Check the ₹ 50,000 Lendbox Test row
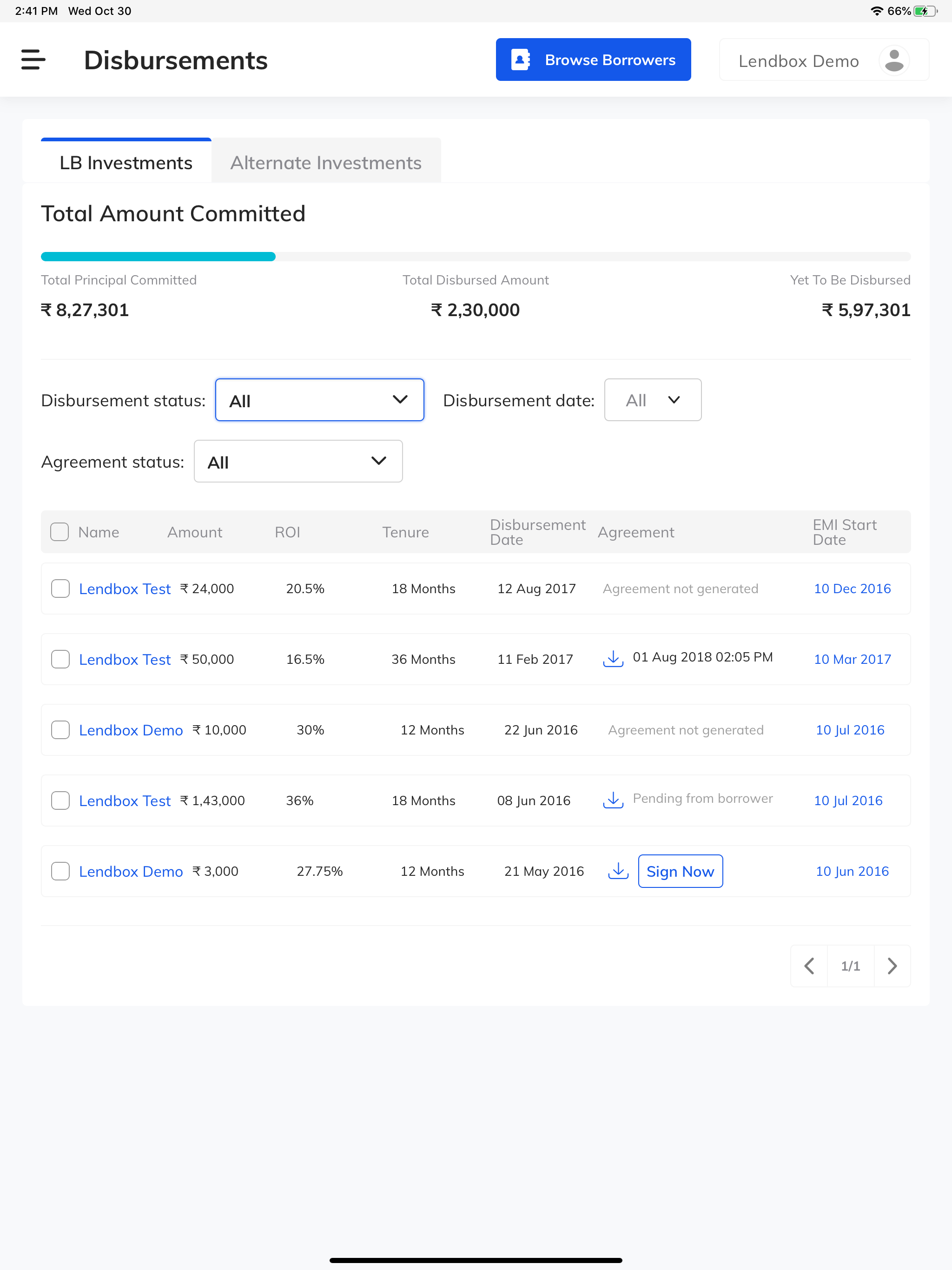952x1270 pixels. [60, 659]
